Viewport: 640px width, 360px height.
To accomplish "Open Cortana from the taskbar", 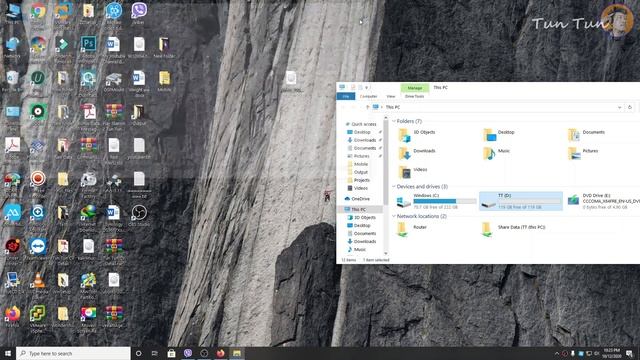I will coord(138,353).
